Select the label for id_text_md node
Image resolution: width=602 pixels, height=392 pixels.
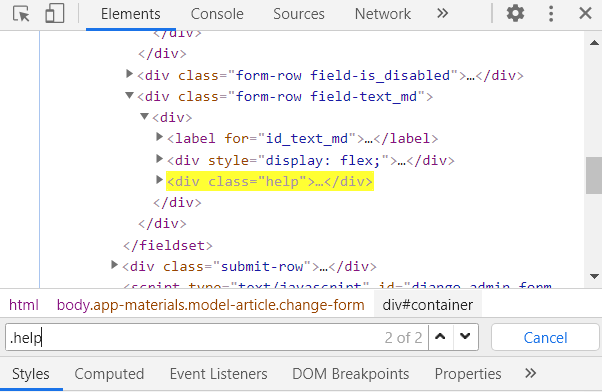pyautogui.click(x=303, y=138)
